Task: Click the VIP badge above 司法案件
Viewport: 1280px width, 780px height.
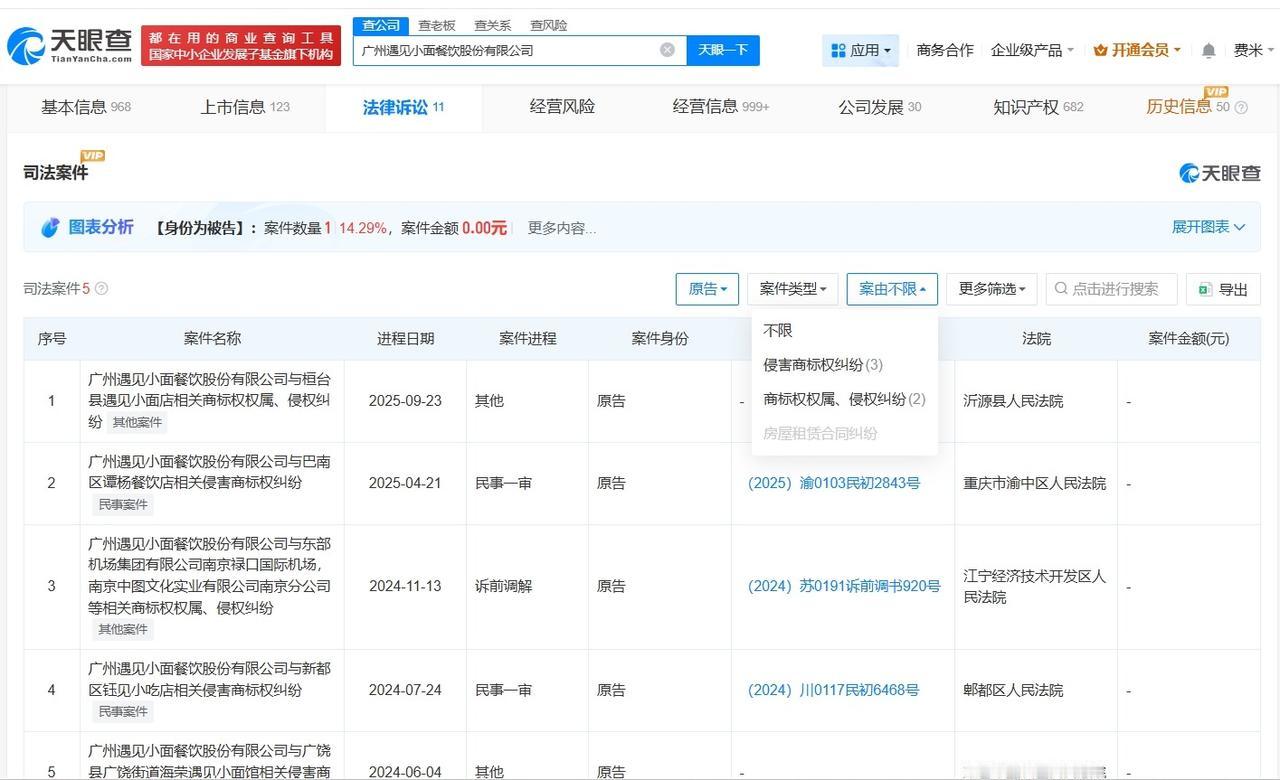Action: coord(93,156)
